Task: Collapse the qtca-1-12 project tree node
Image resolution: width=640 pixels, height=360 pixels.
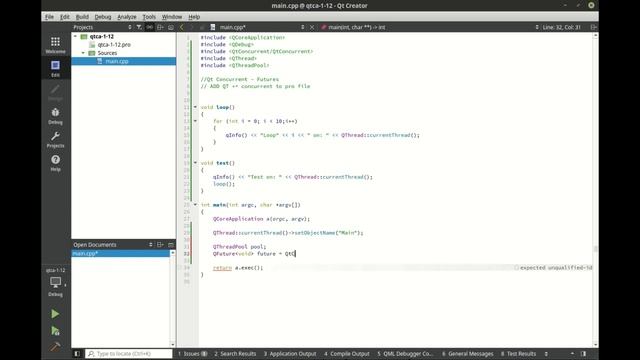Action: click(76, 36)
